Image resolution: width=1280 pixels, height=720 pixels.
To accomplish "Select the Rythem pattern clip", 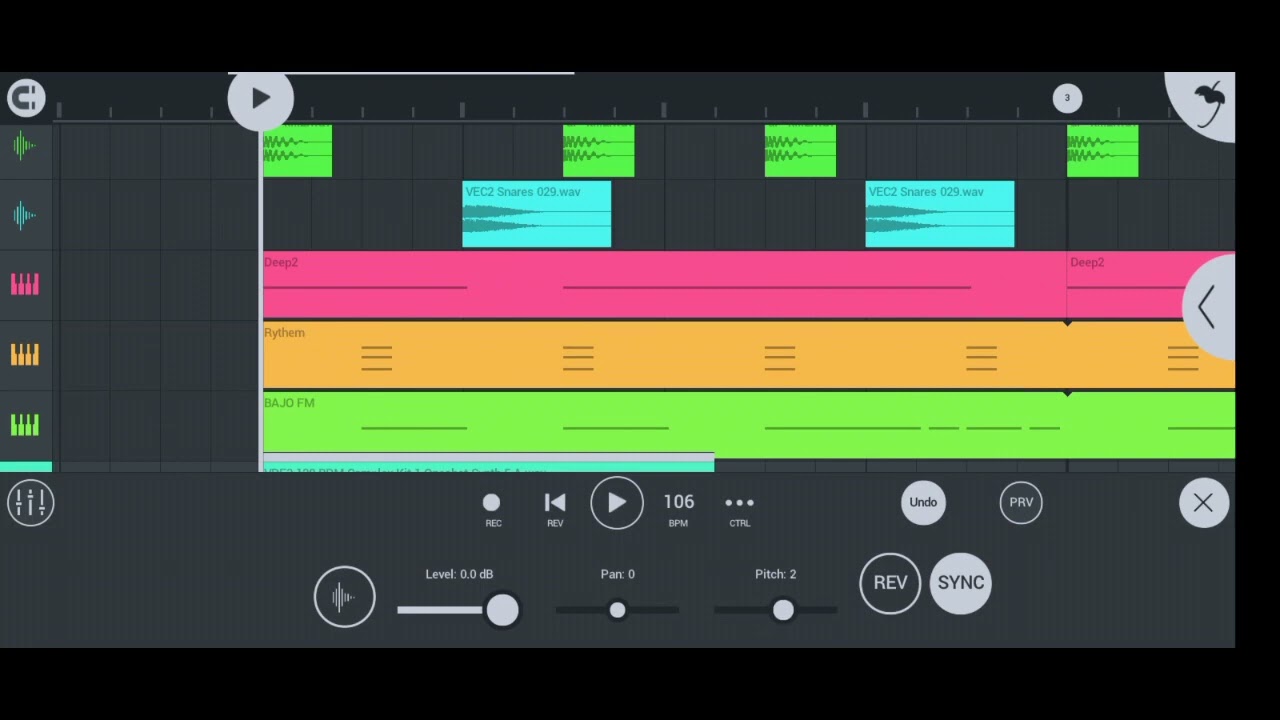I will [749, 355].
